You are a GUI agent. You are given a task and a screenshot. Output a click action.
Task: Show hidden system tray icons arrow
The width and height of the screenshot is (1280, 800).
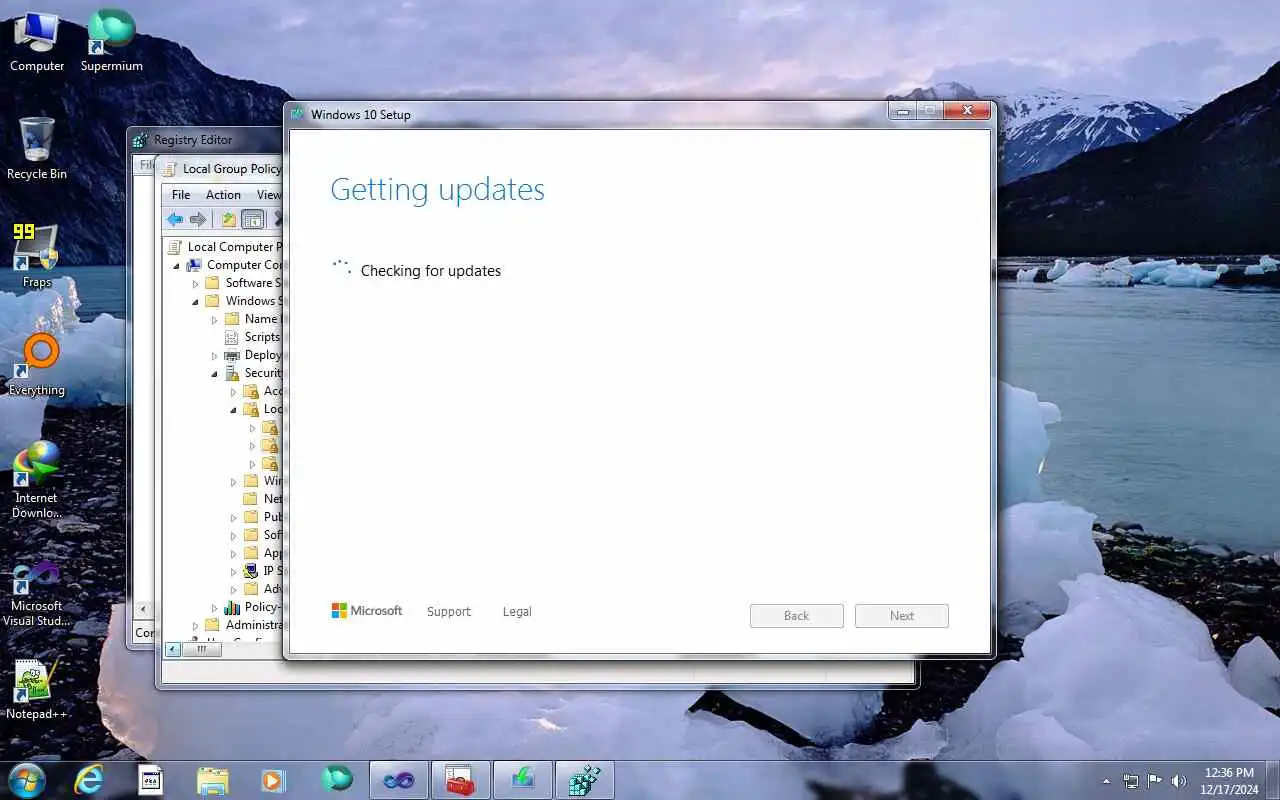tap(1106, 781)
